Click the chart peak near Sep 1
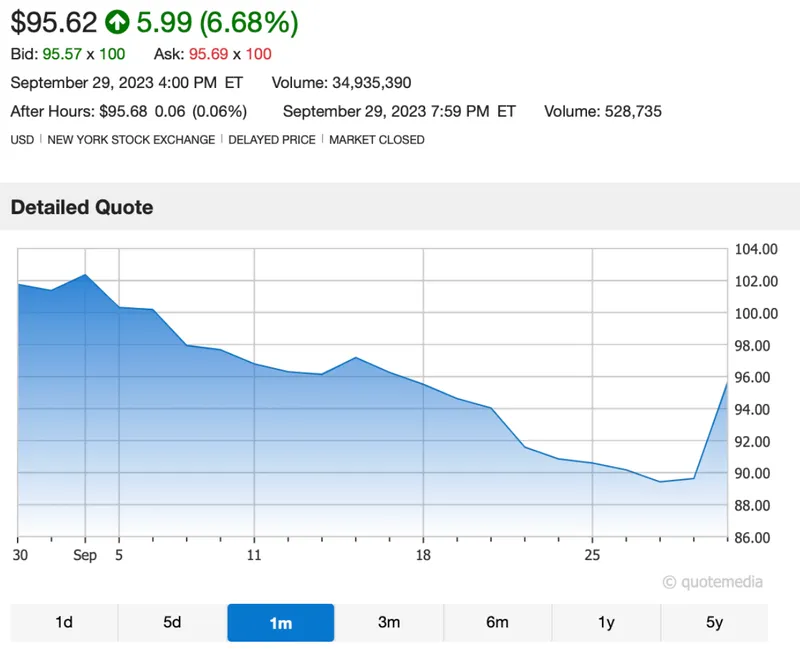Image resolution: width=800 pixels, height=656 pixels. coord(85,274)
